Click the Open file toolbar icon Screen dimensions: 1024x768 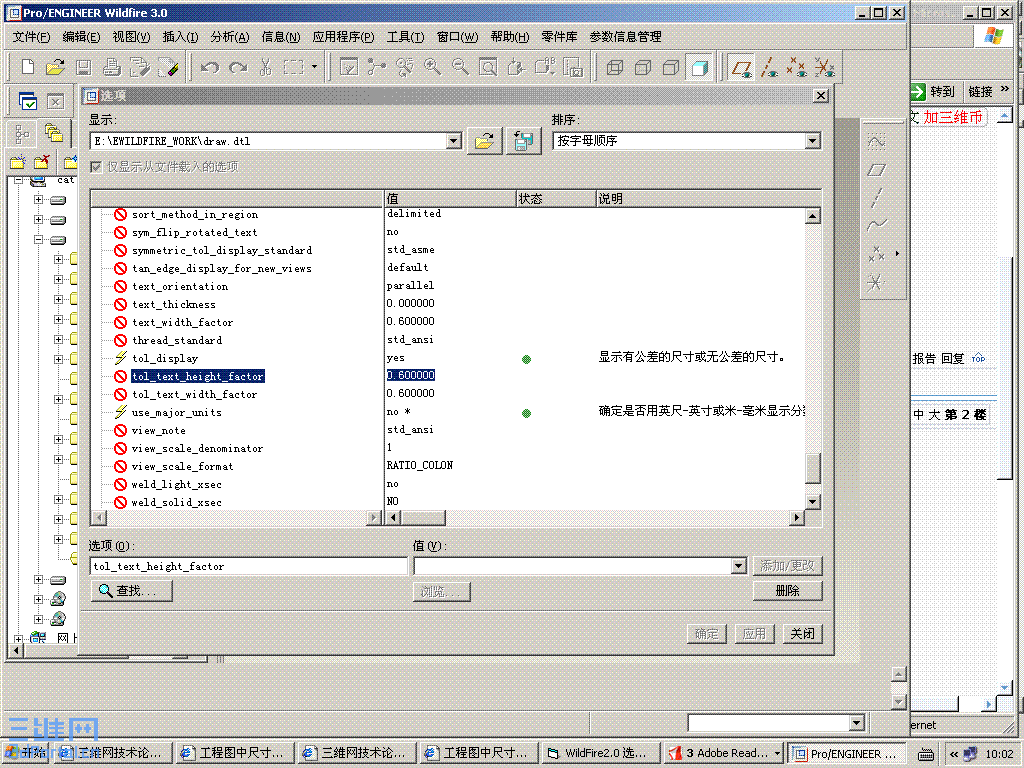[x=56, y=67]
